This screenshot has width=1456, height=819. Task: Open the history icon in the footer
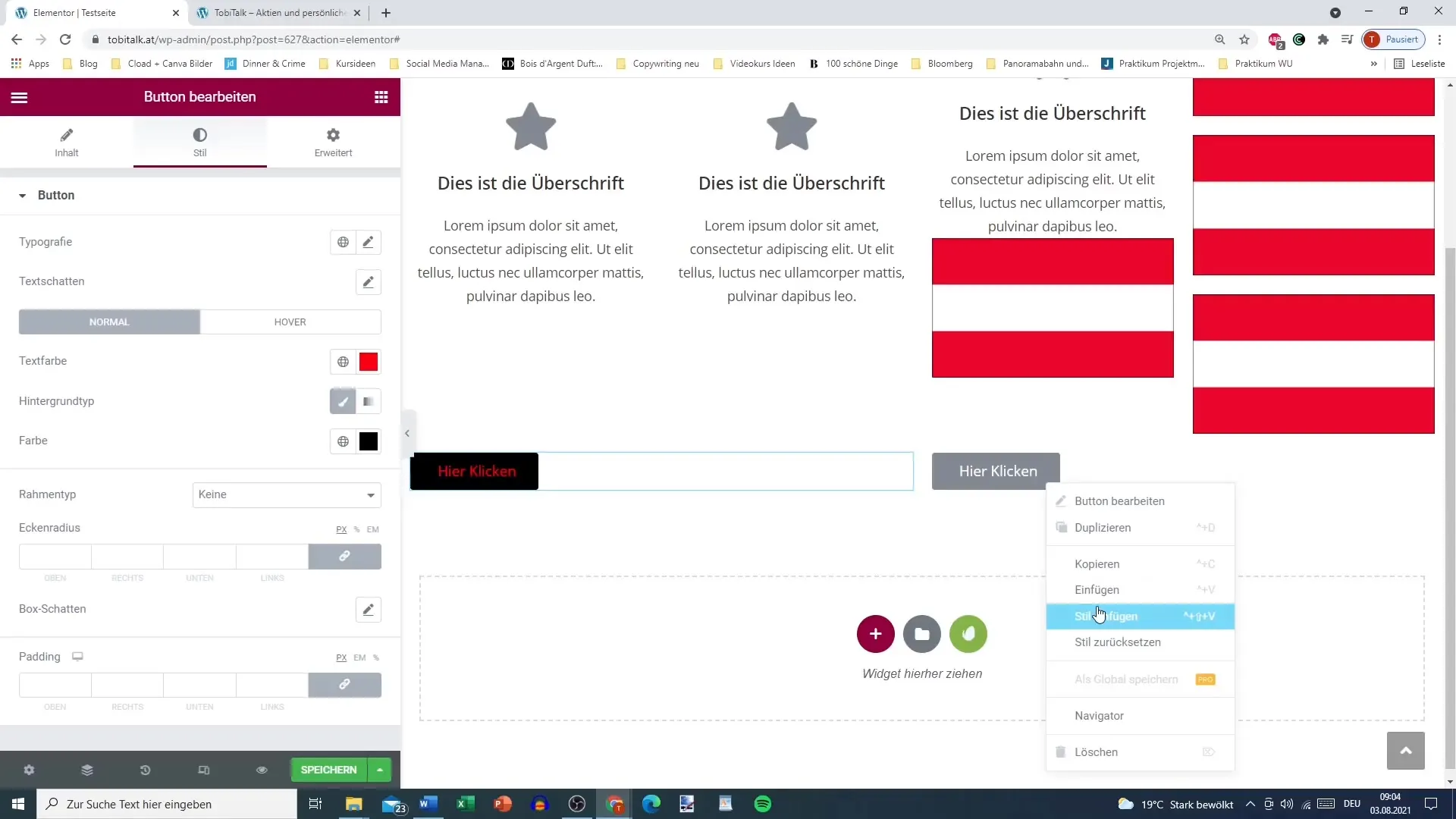145,770
